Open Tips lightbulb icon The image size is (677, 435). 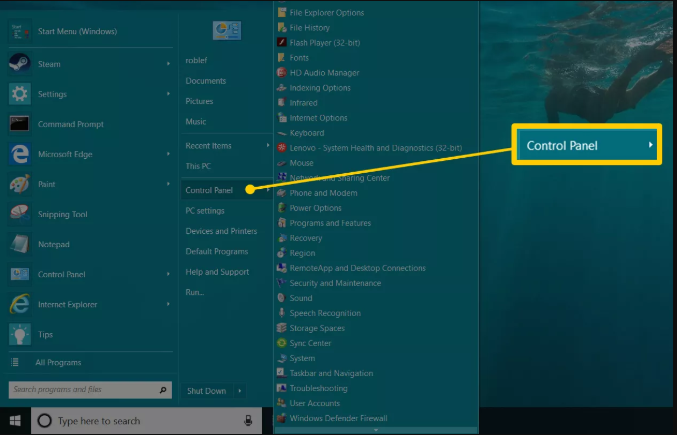[x=20, y=334]
